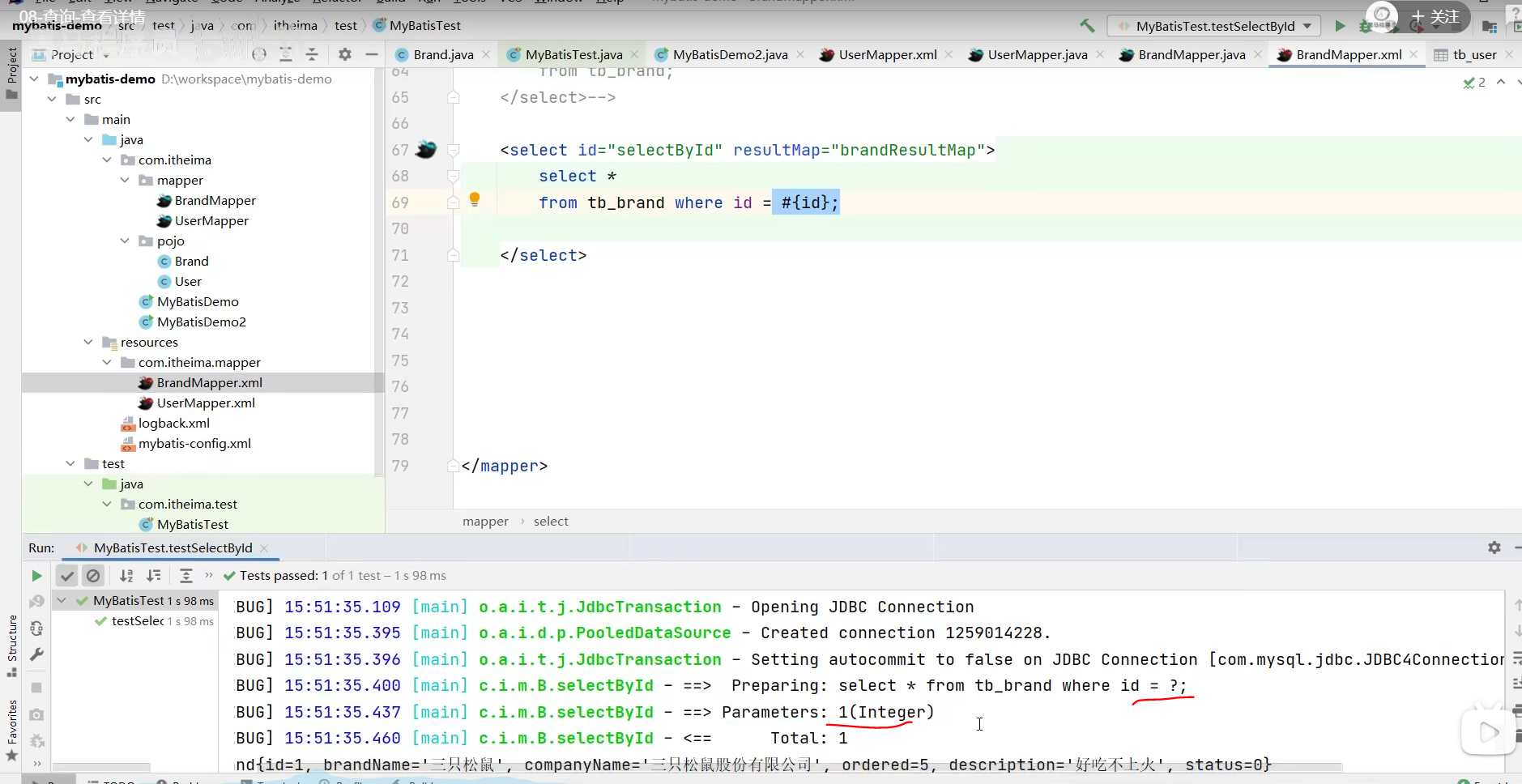Screen dimensions: 1522x784
Task: Toggle Show Ignored tests button
Action: pyautogui.click(x=93, y=576)
